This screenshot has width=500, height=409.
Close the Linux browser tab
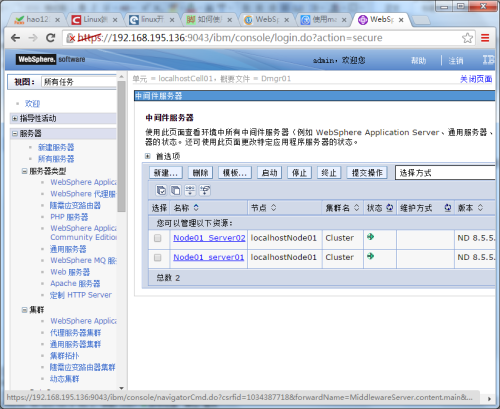[115, 20]
